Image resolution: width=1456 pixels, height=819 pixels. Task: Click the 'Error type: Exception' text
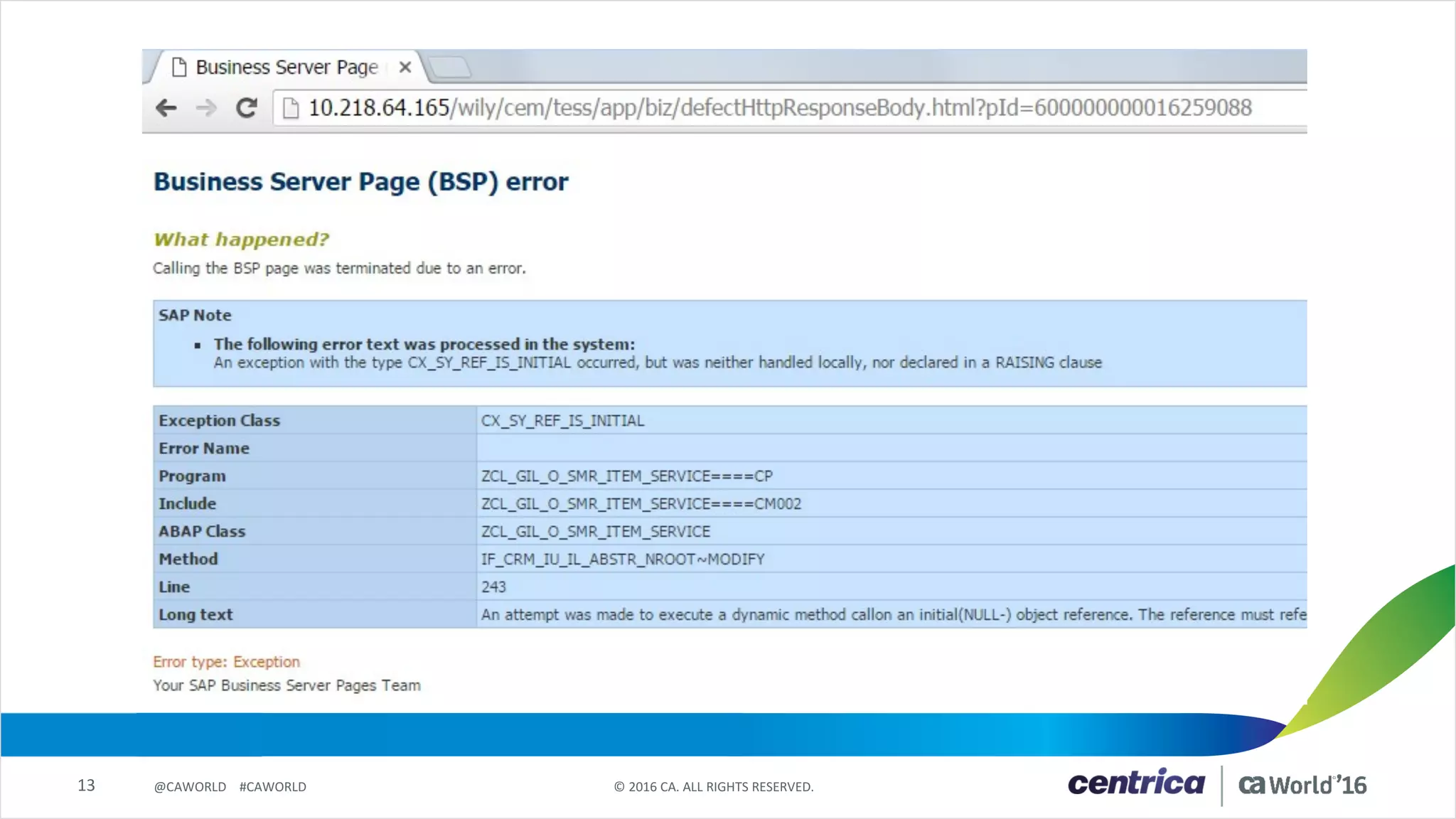(x=226, y=662)
